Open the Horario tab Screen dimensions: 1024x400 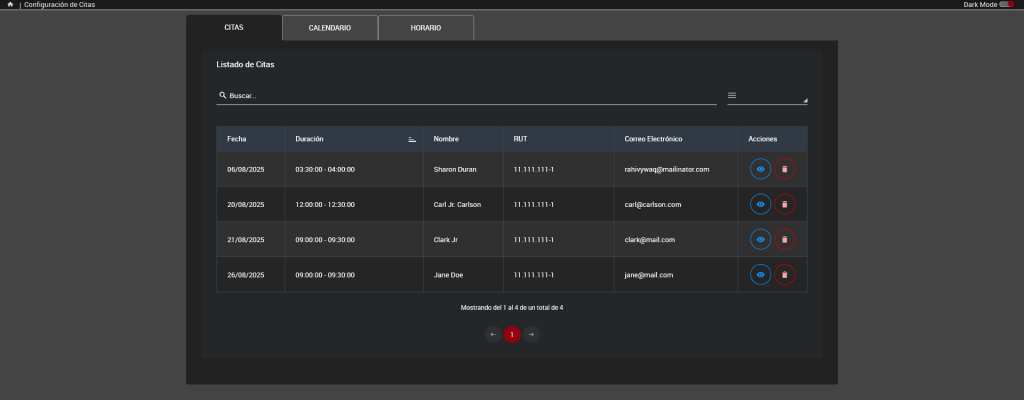tap(425, 28)
